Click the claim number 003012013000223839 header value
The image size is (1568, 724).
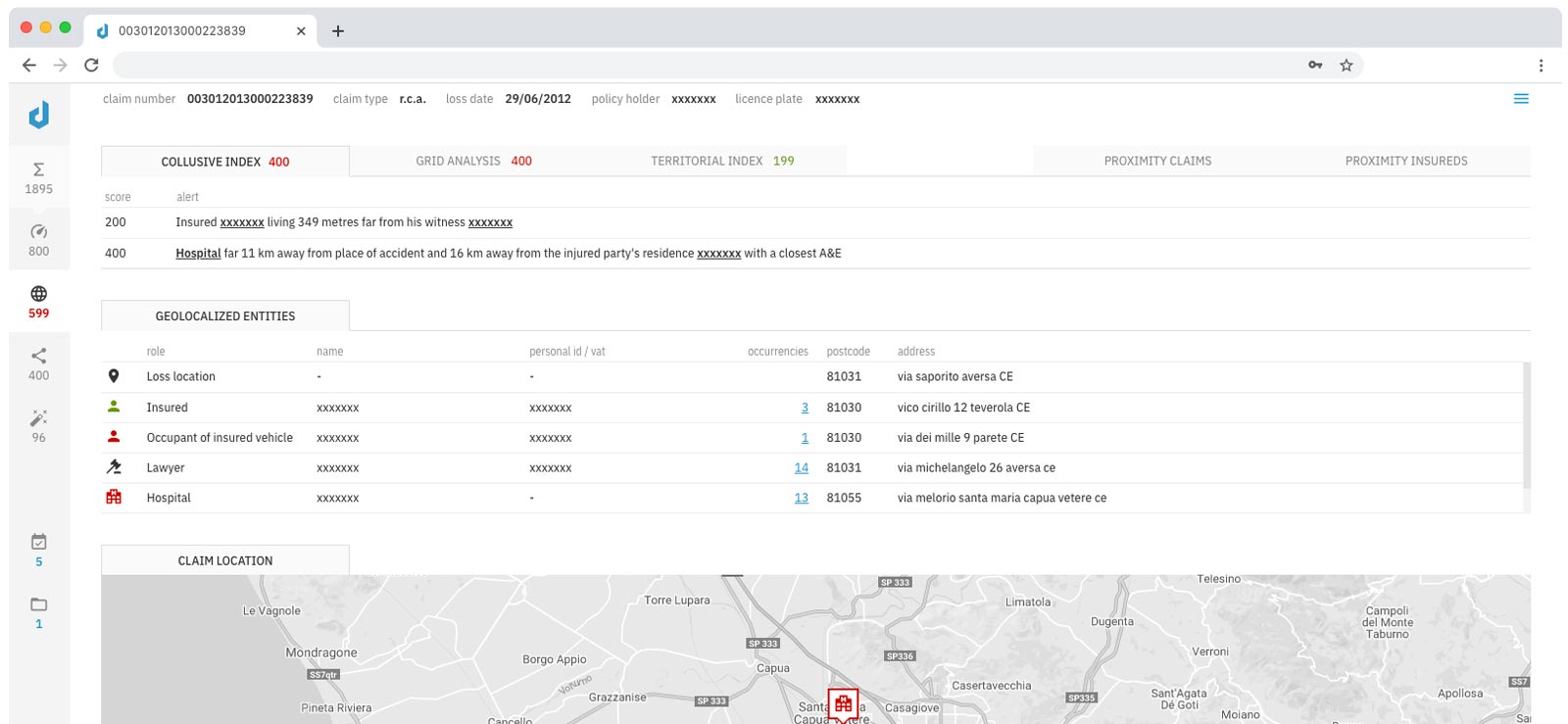250,99
